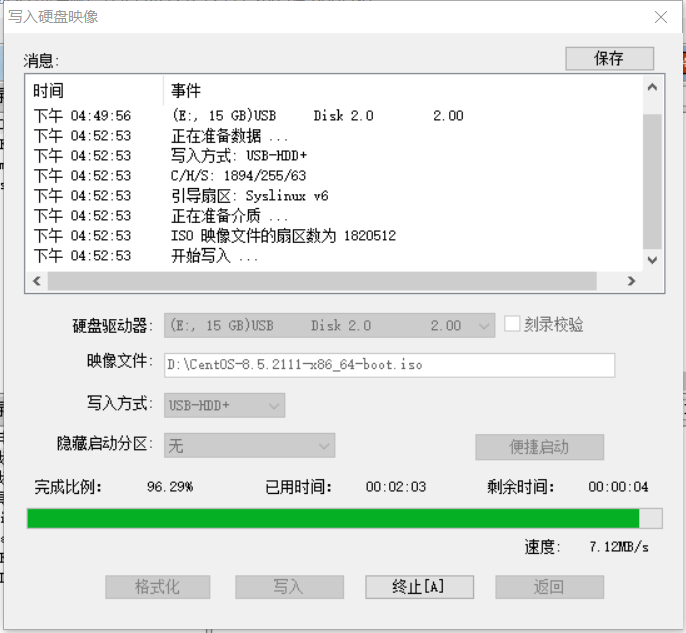
Task: Open the 隐藏启动分区 dropdown
Action: coord(249,445)
